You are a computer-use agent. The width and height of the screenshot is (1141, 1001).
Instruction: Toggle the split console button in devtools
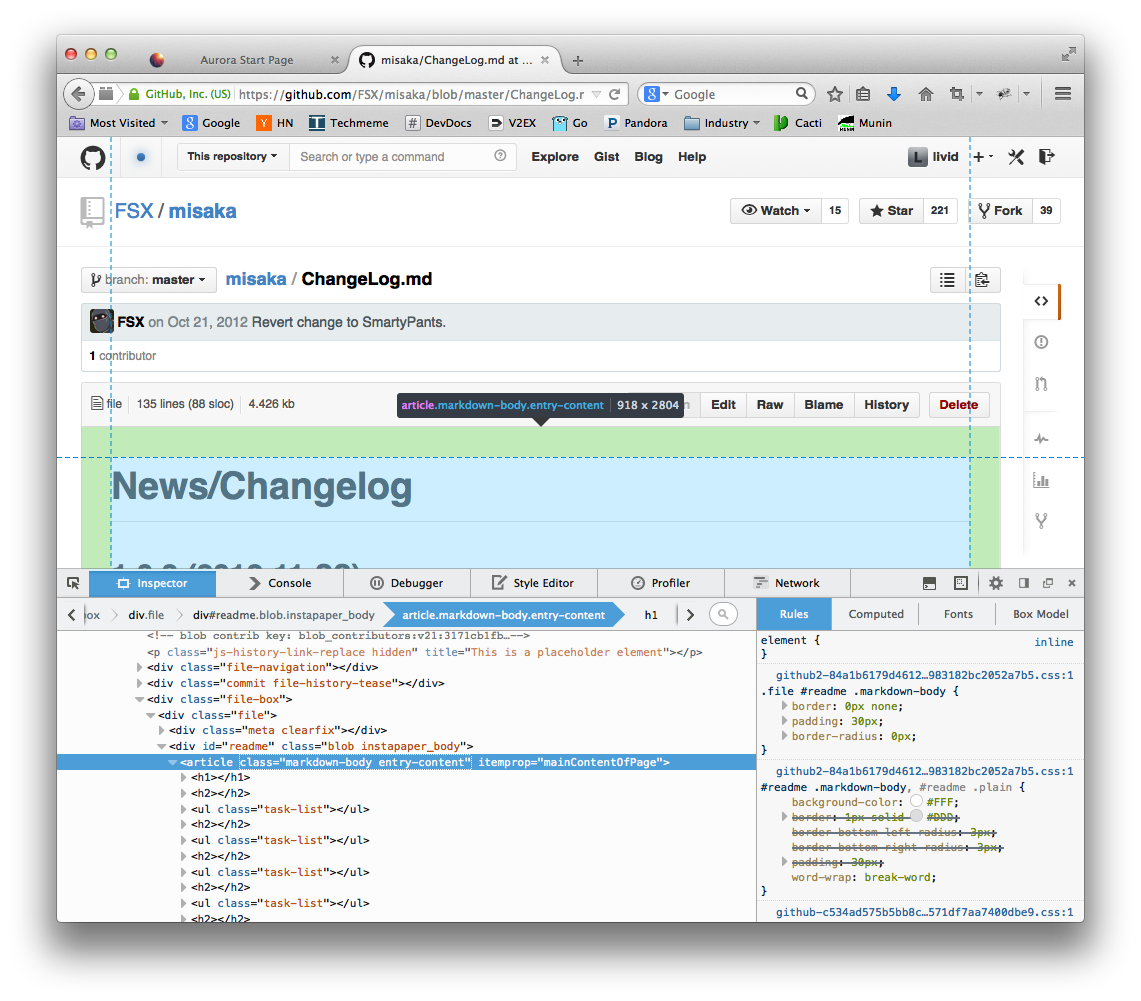pyautogui.click(x=929, y=583)
